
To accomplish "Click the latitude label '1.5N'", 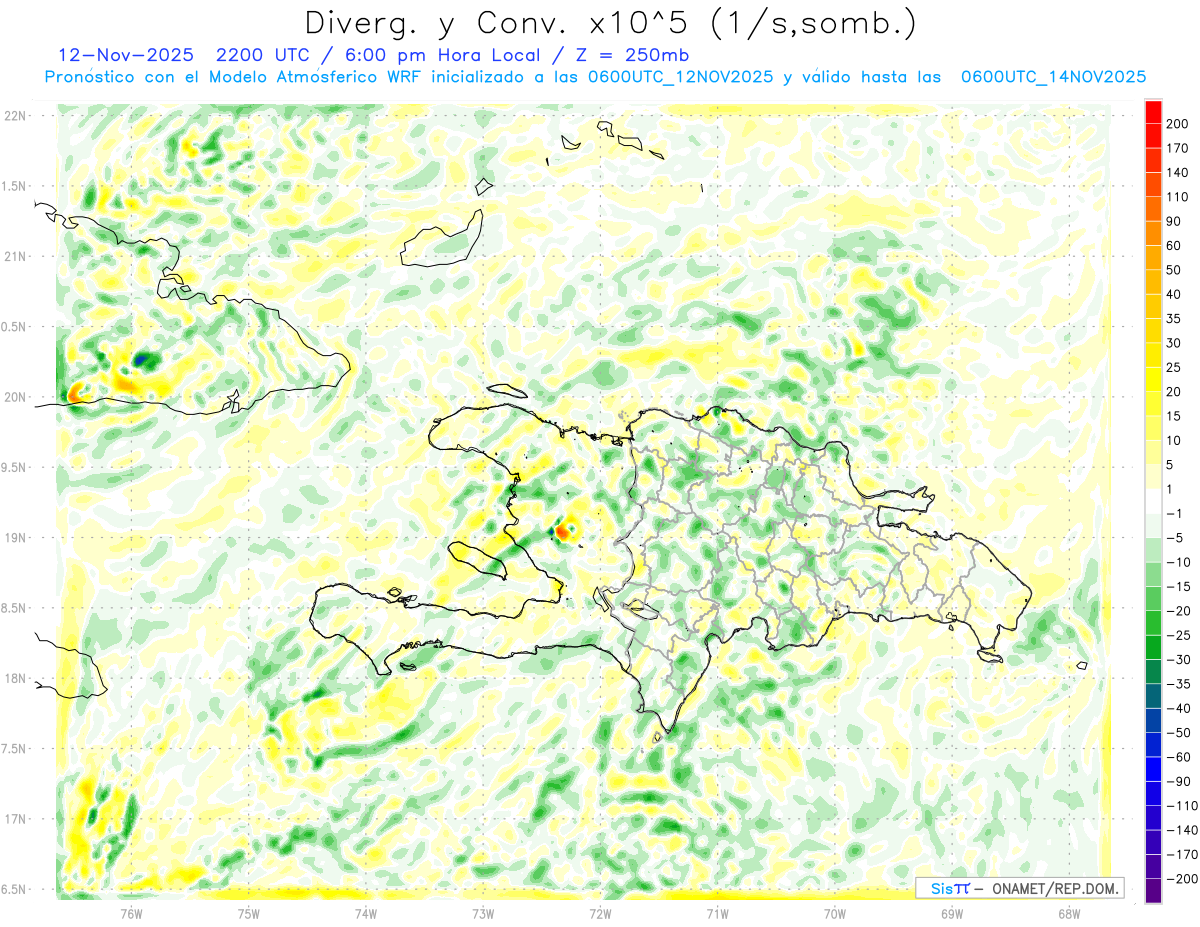I will 14,186.
